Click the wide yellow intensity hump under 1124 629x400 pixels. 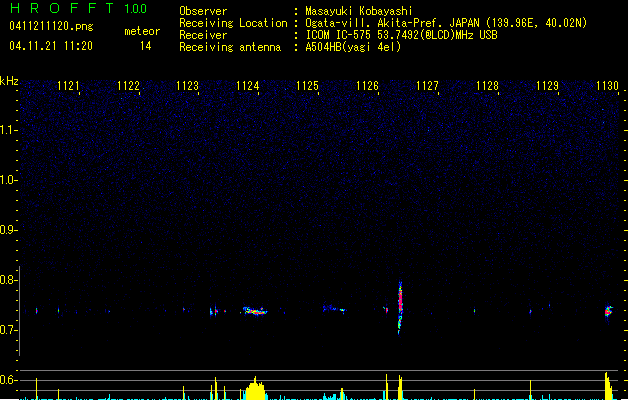[255, 388]
